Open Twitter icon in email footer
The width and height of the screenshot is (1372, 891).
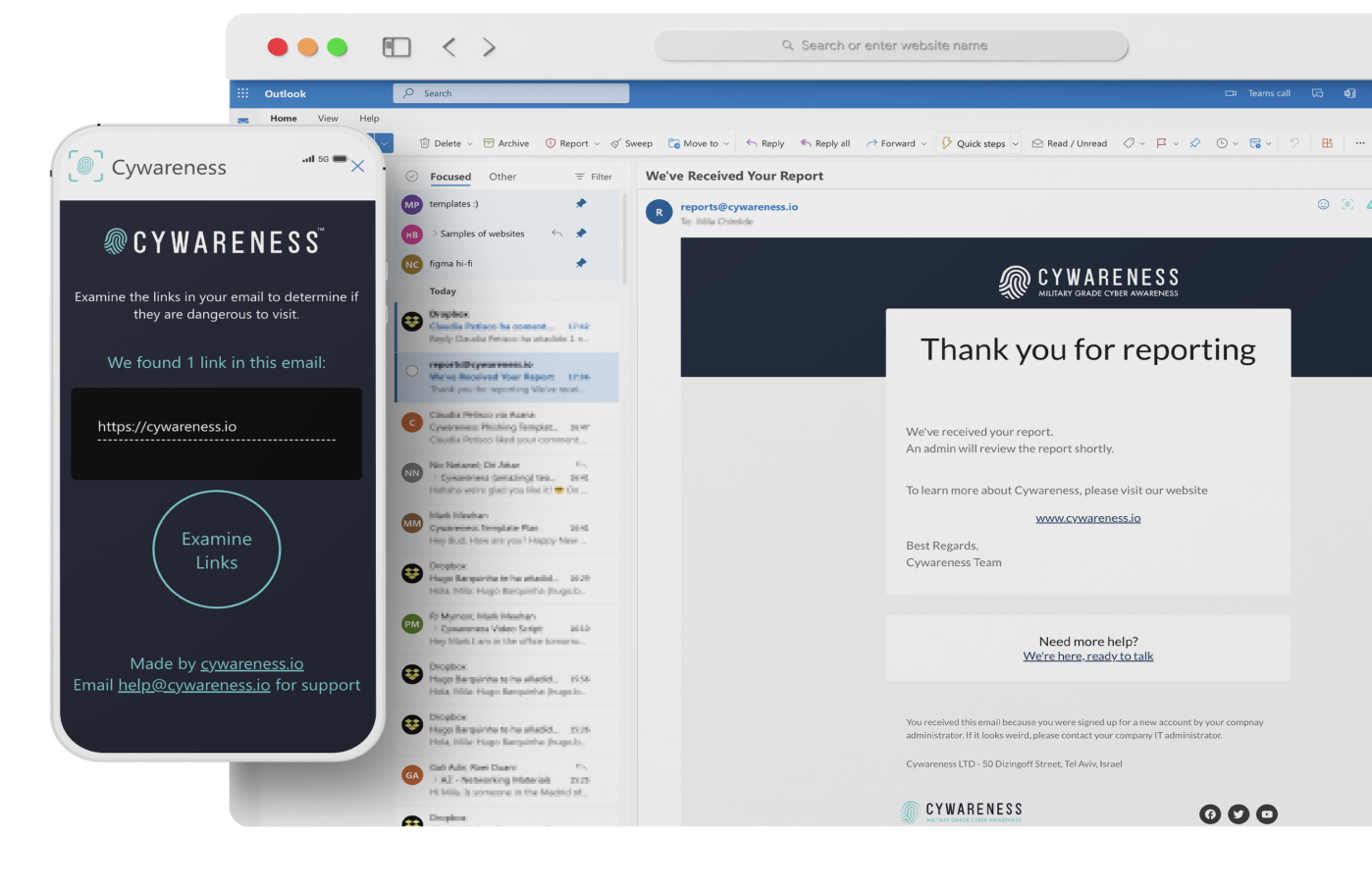click(x=1239, y=814)
